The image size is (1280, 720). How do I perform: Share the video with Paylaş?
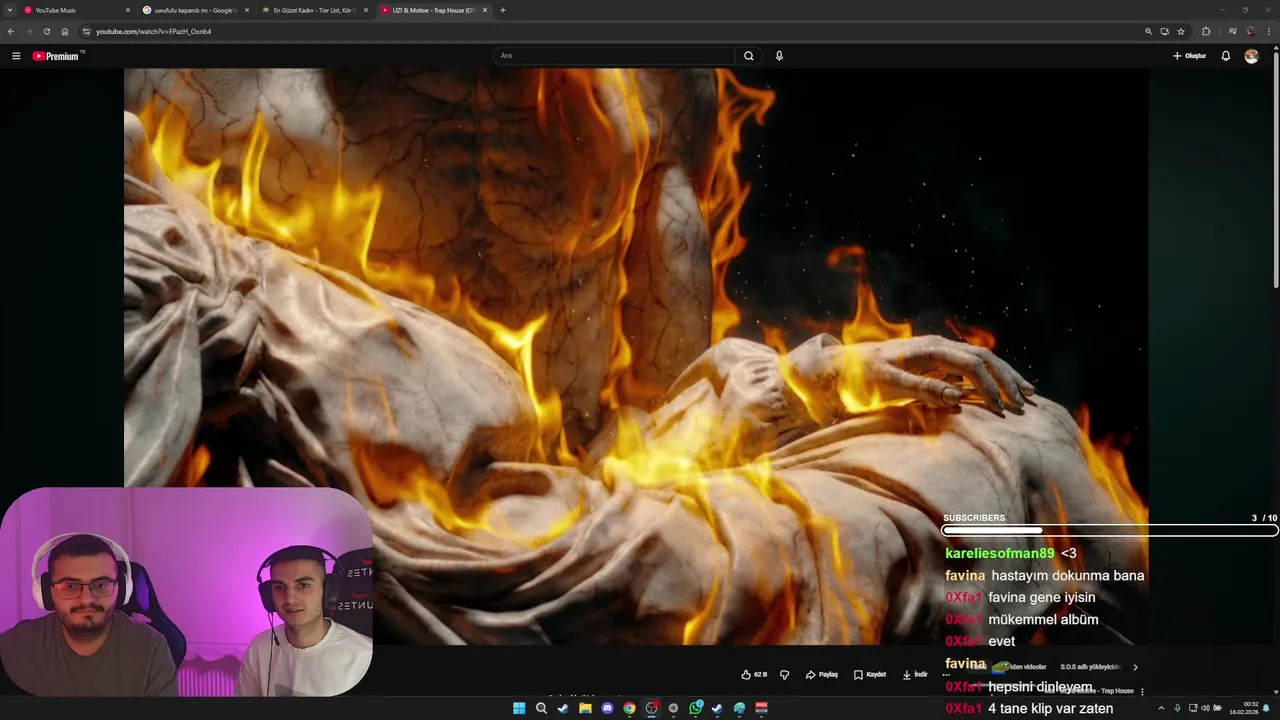click(x=822, y=675)
